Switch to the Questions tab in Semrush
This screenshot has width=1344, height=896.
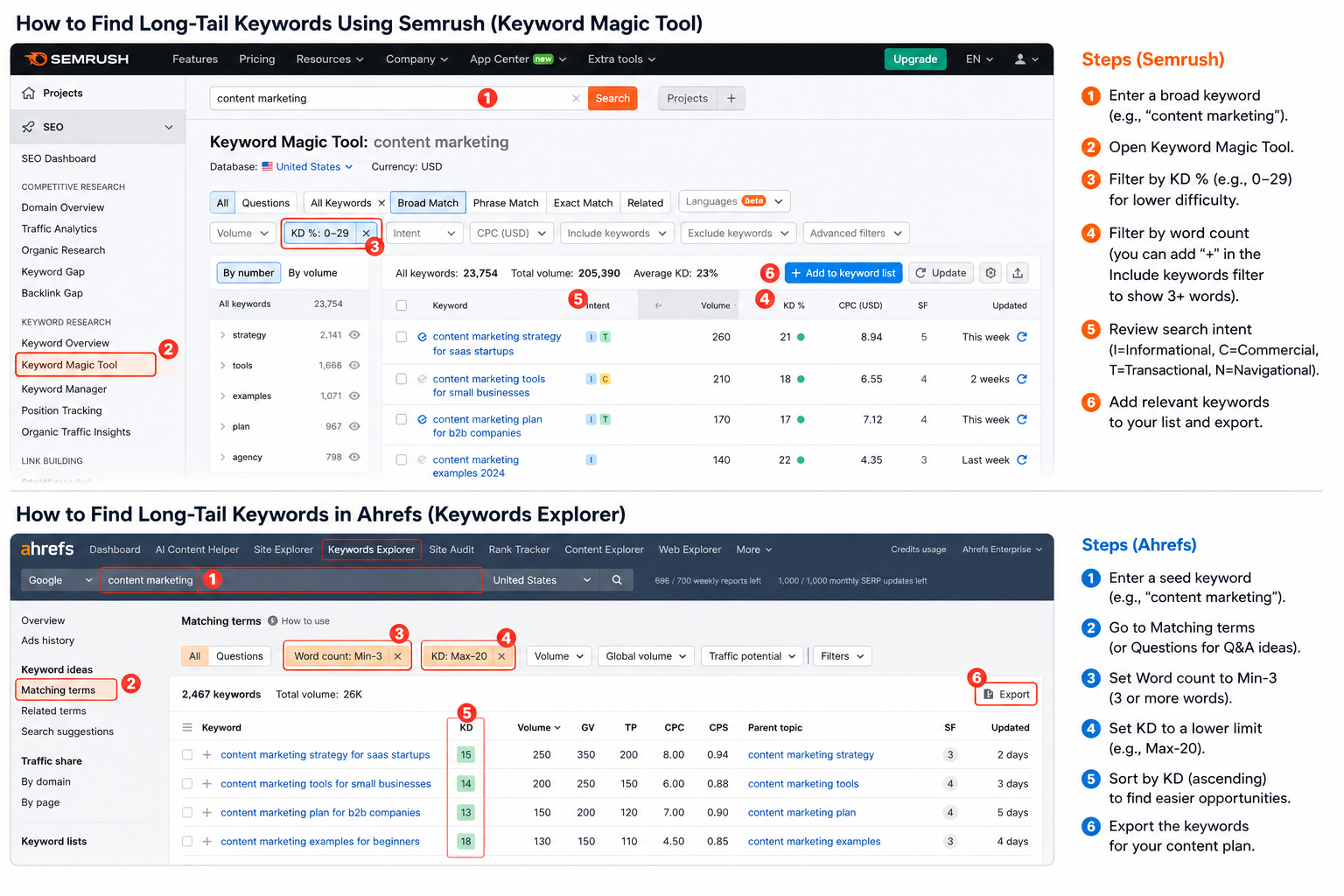point(265,203)
